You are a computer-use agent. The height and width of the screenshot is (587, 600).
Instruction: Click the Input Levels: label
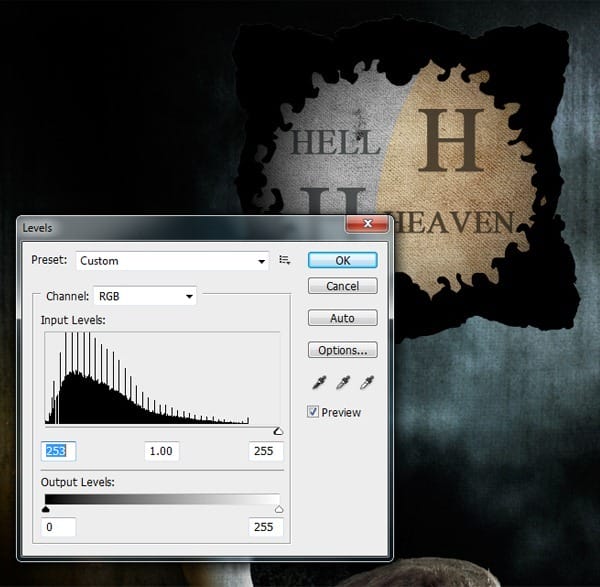[73, 320]
